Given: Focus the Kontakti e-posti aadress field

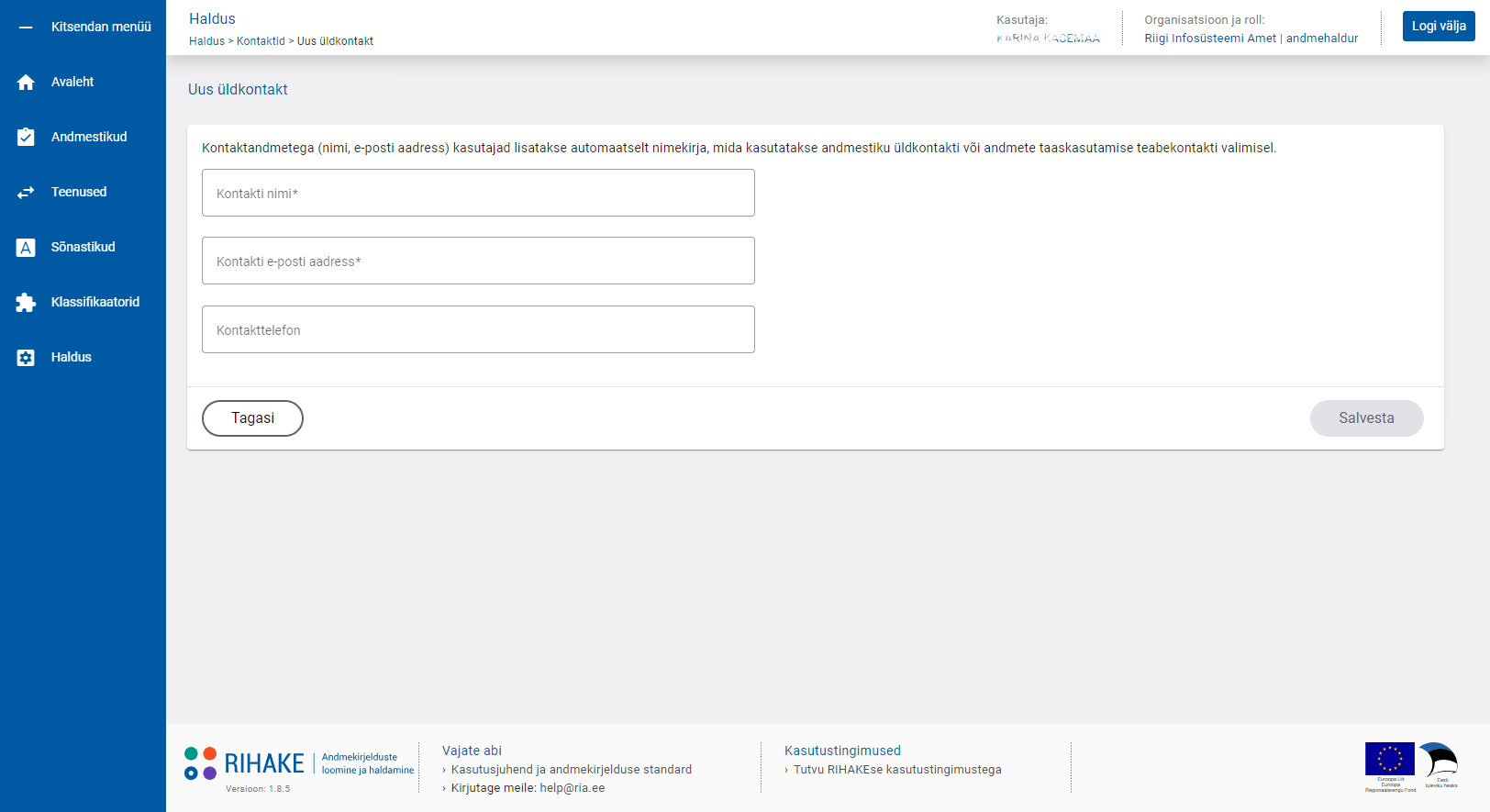Looking at the screenshot, I should (x=478, y=261).
